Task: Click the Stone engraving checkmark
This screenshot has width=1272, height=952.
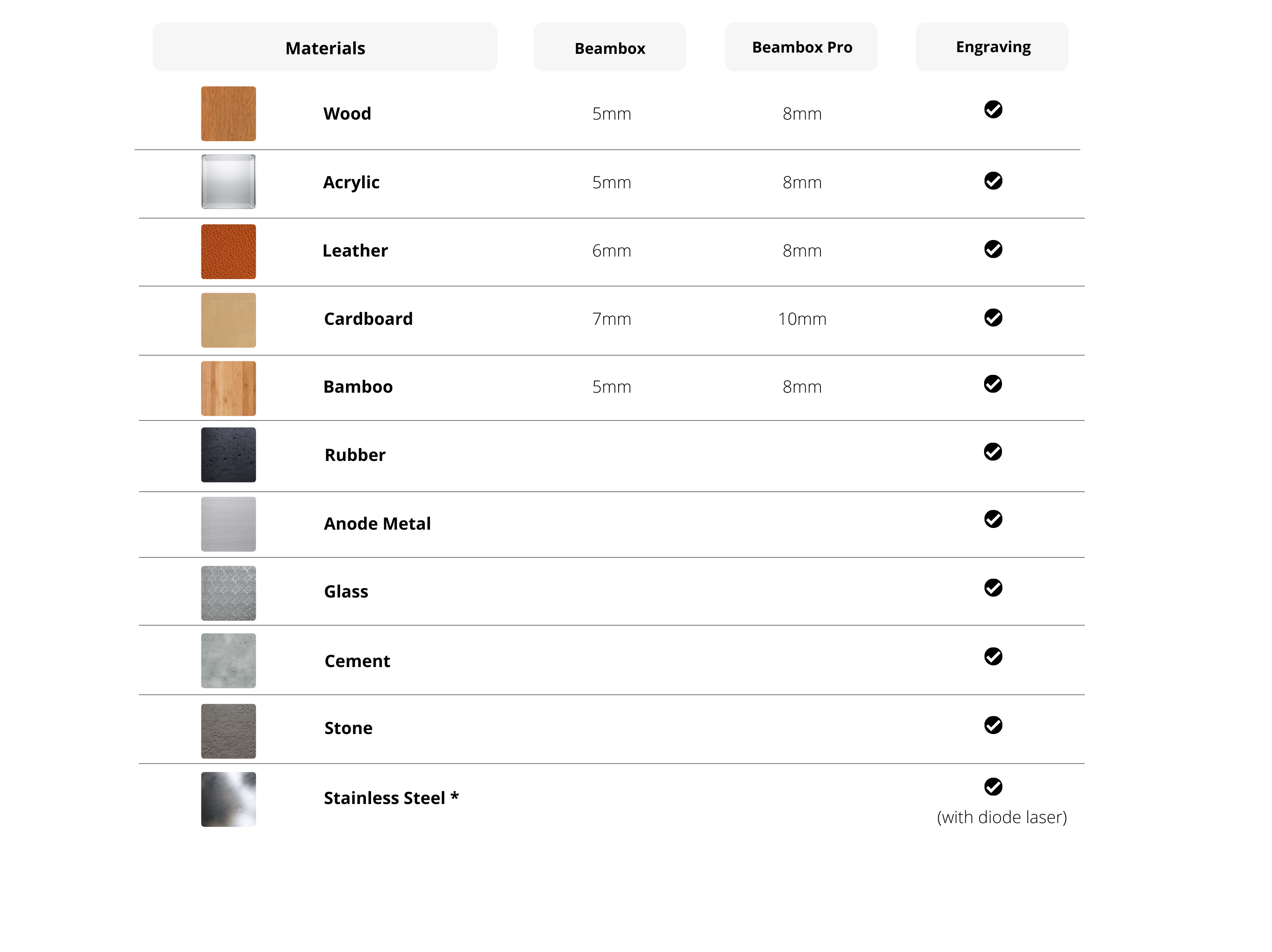Action: 993,725
